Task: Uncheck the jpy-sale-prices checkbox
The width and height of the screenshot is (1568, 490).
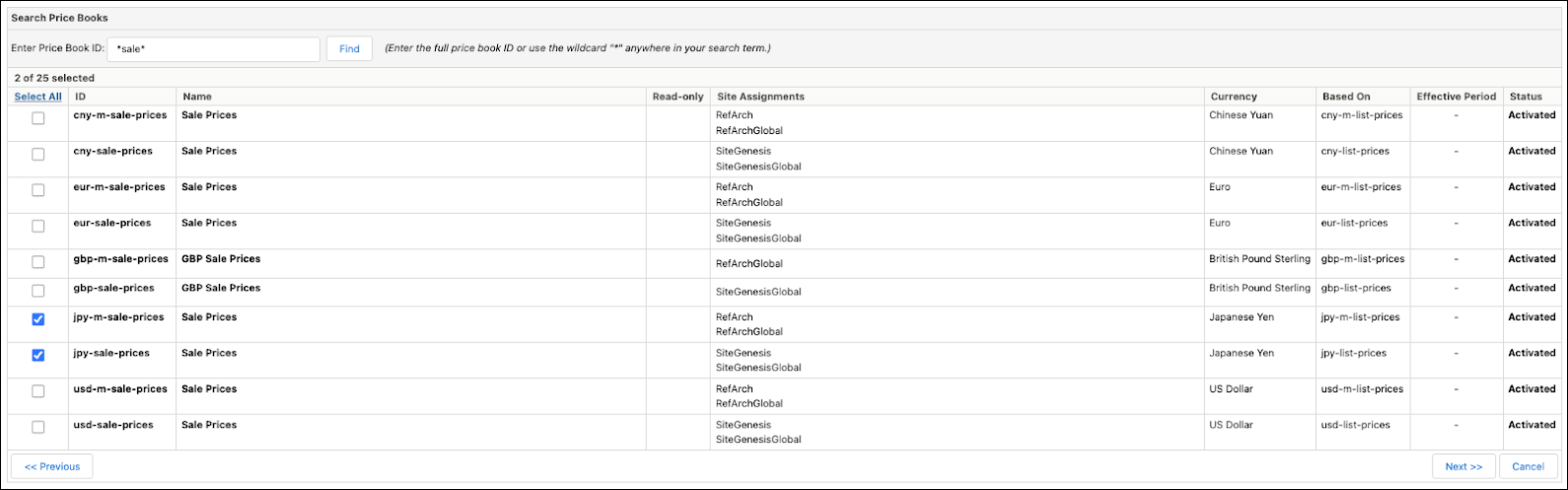Action: 38,356
